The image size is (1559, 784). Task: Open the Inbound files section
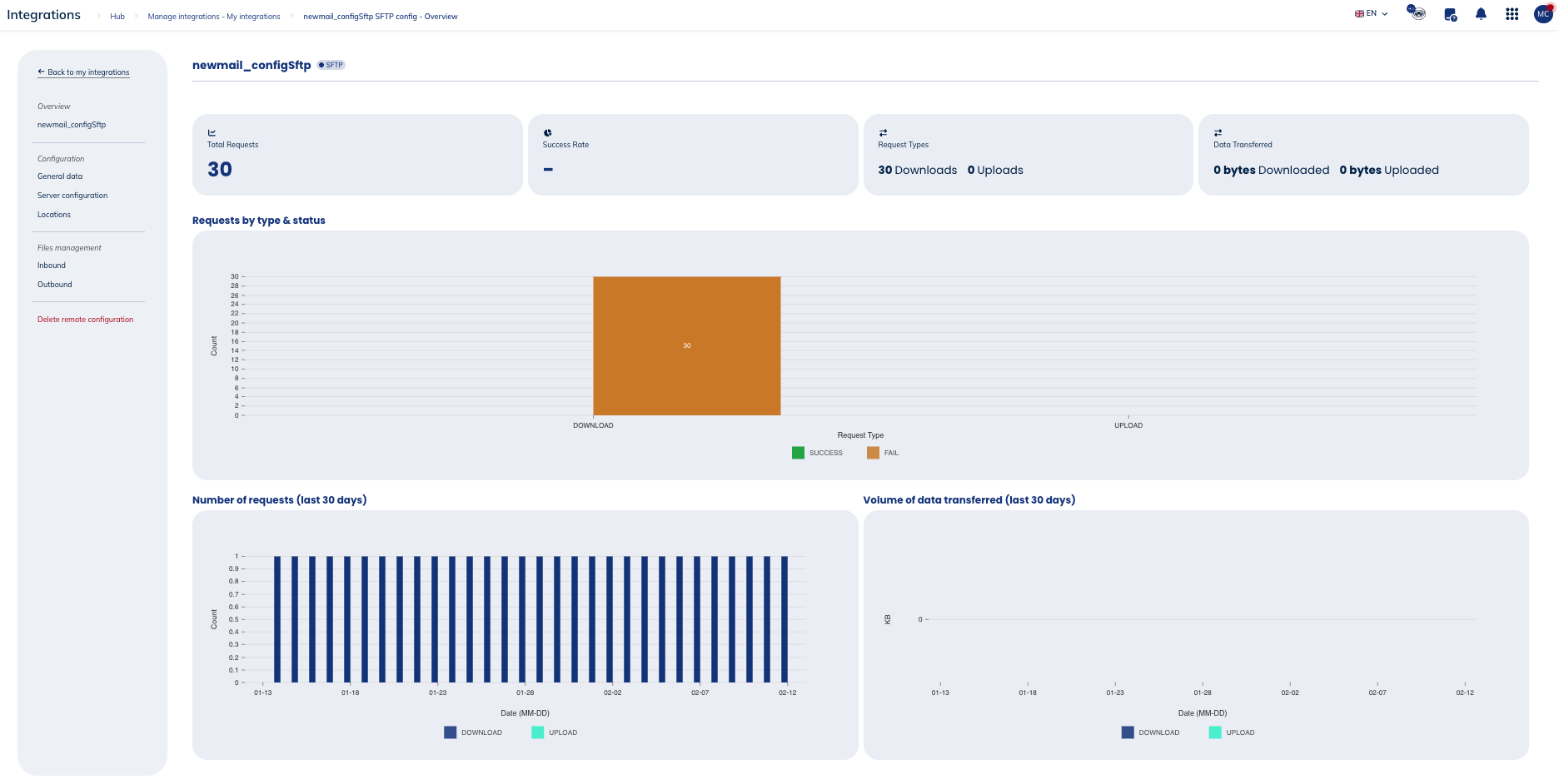point(52,265)
